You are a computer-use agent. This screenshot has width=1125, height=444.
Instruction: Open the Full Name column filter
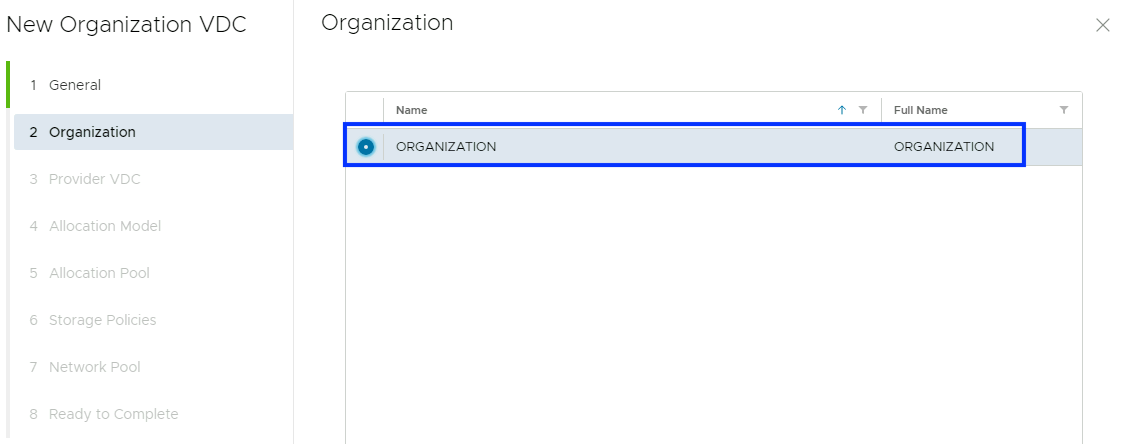(1064, 110)
